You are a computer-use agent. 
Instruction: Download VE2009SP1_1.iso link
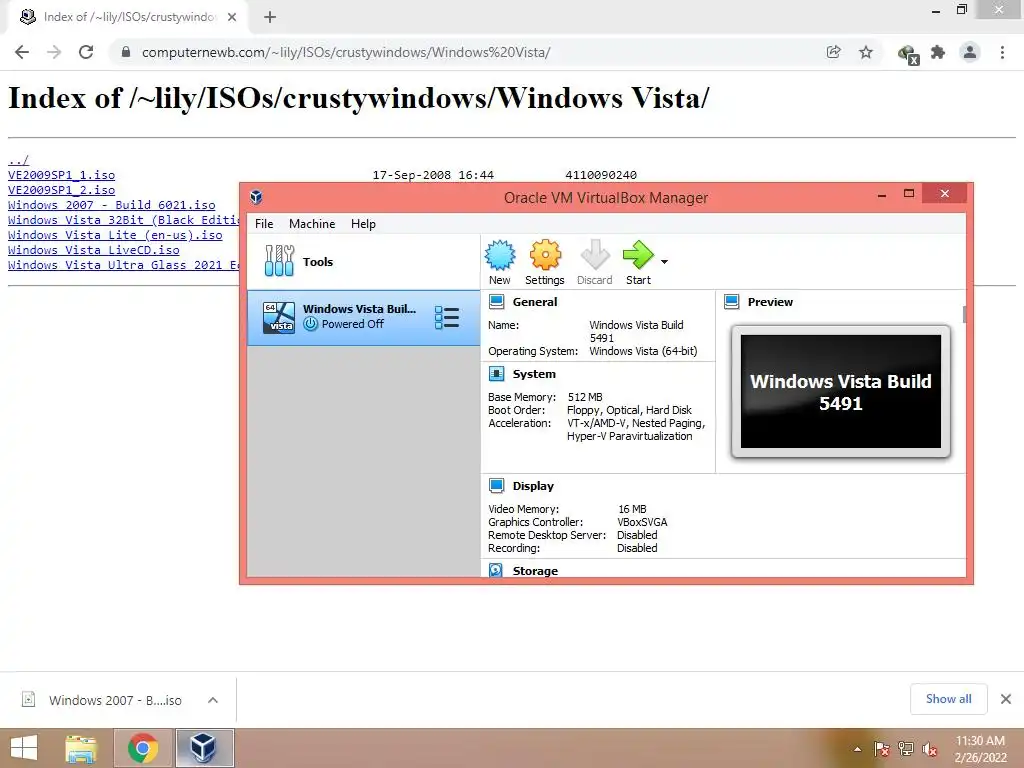coord(61,175)
